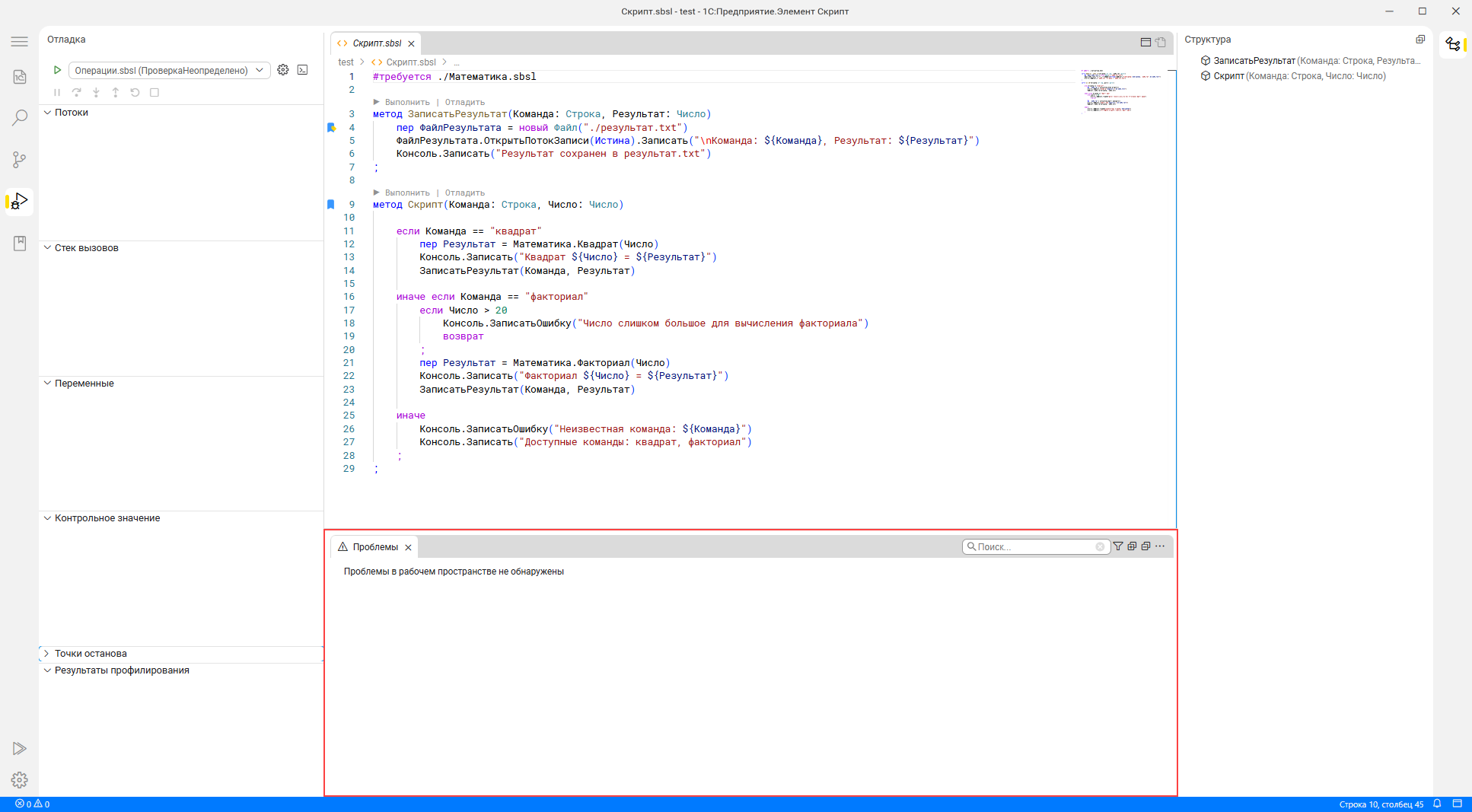Toggle the panel layout icon in status bar
1472x812 pixels.
click(x=1457, y=804)
